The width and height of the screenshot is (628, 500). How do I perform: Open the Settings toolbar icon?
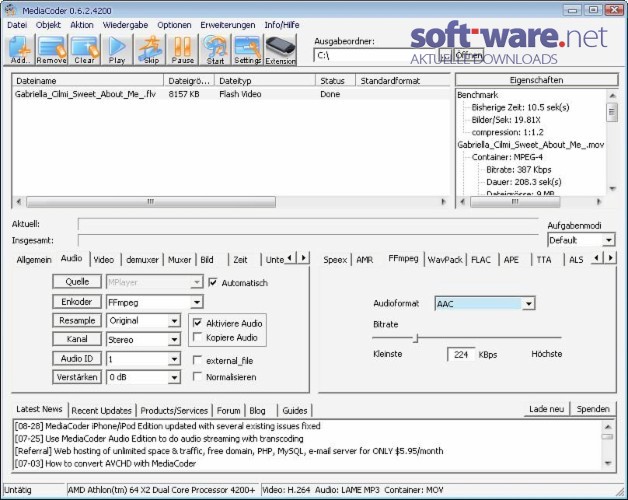(x=248, y=50)
